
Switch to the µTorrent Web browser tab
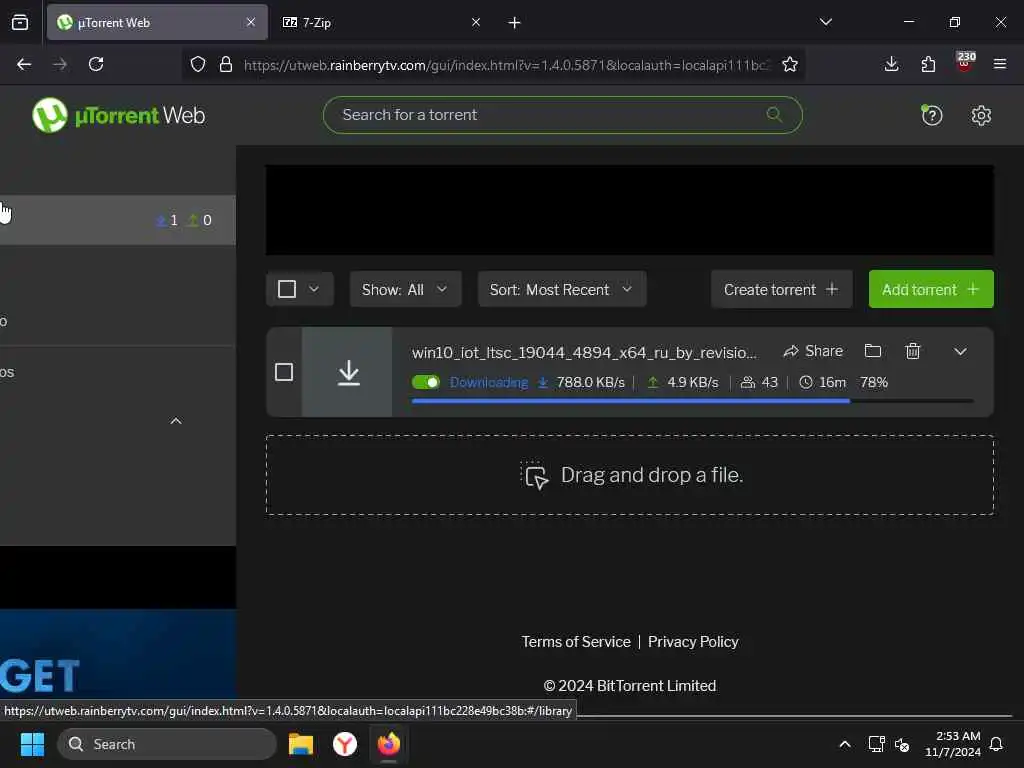pos(157,22)
